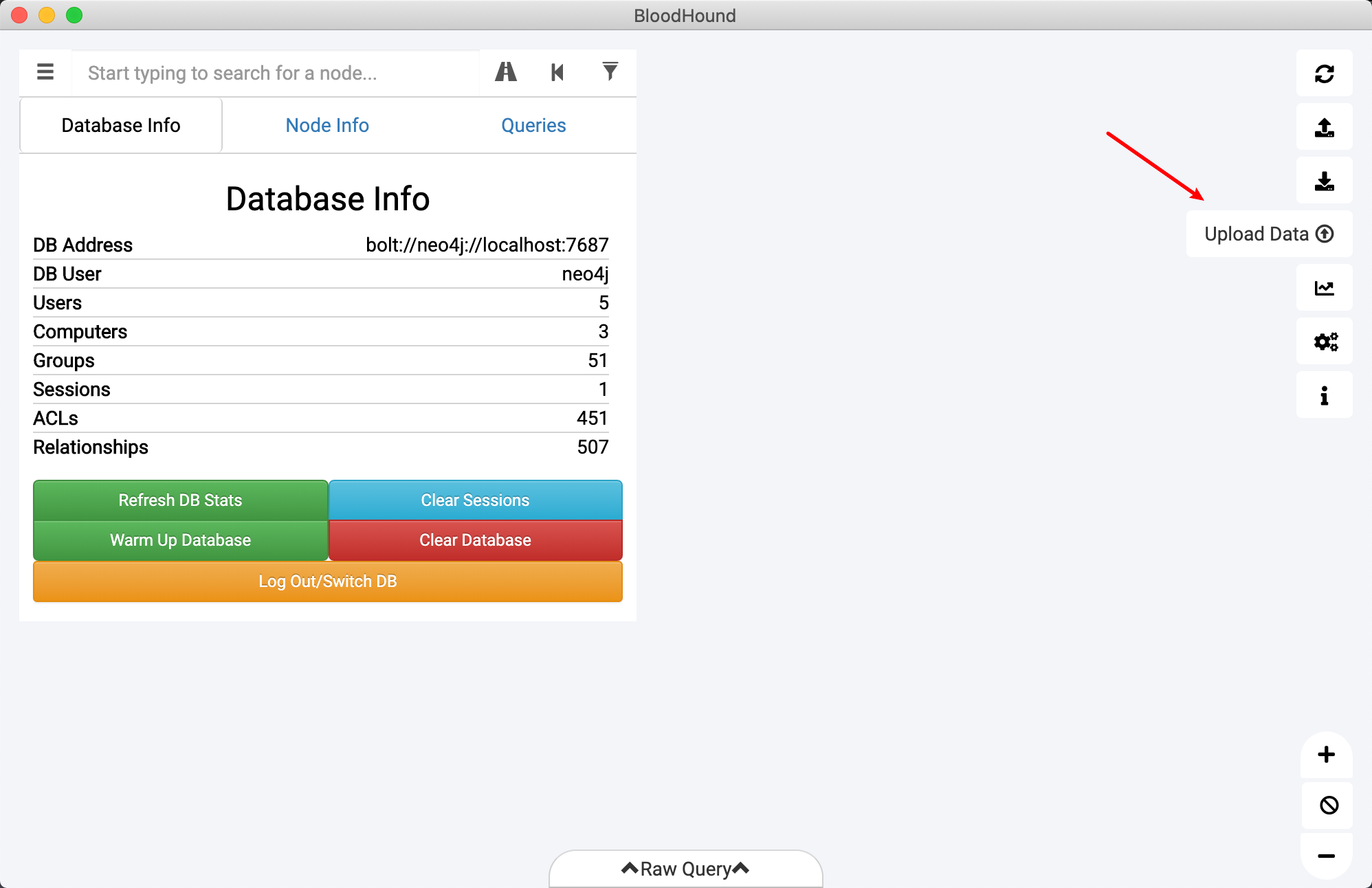Click the refresh graph icon
This screenshot has height=888, width=1372.
(1324, 74)
